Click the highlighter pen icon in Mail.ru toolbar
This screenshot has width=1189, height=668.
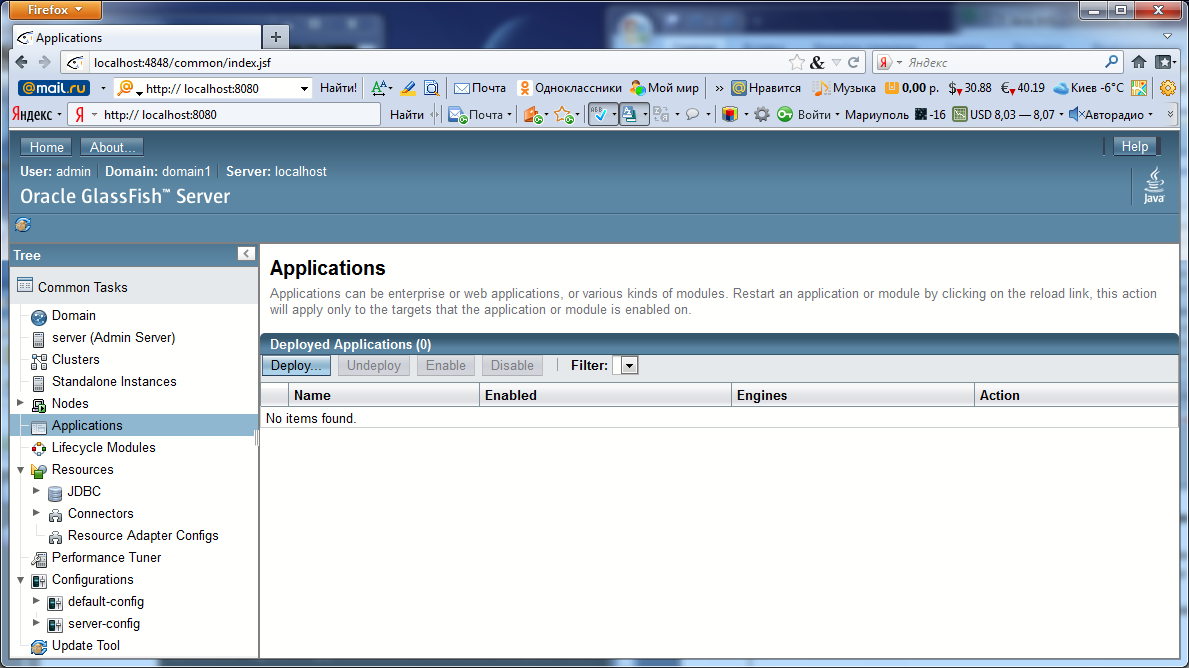point(408,89)
